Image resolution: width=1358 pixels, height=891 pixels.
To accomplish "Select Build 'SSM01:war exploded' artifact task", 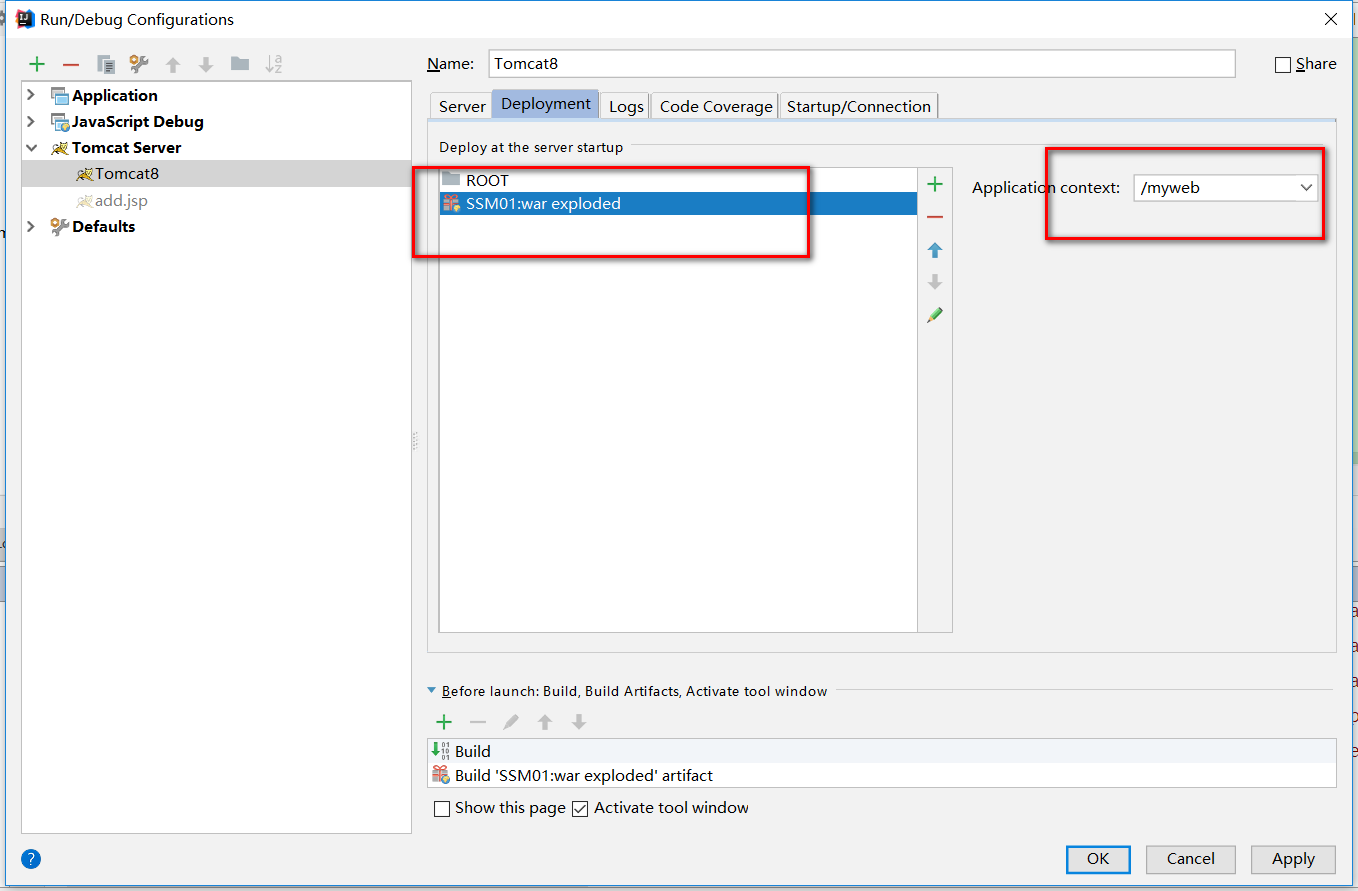I will tap(882, 775).
